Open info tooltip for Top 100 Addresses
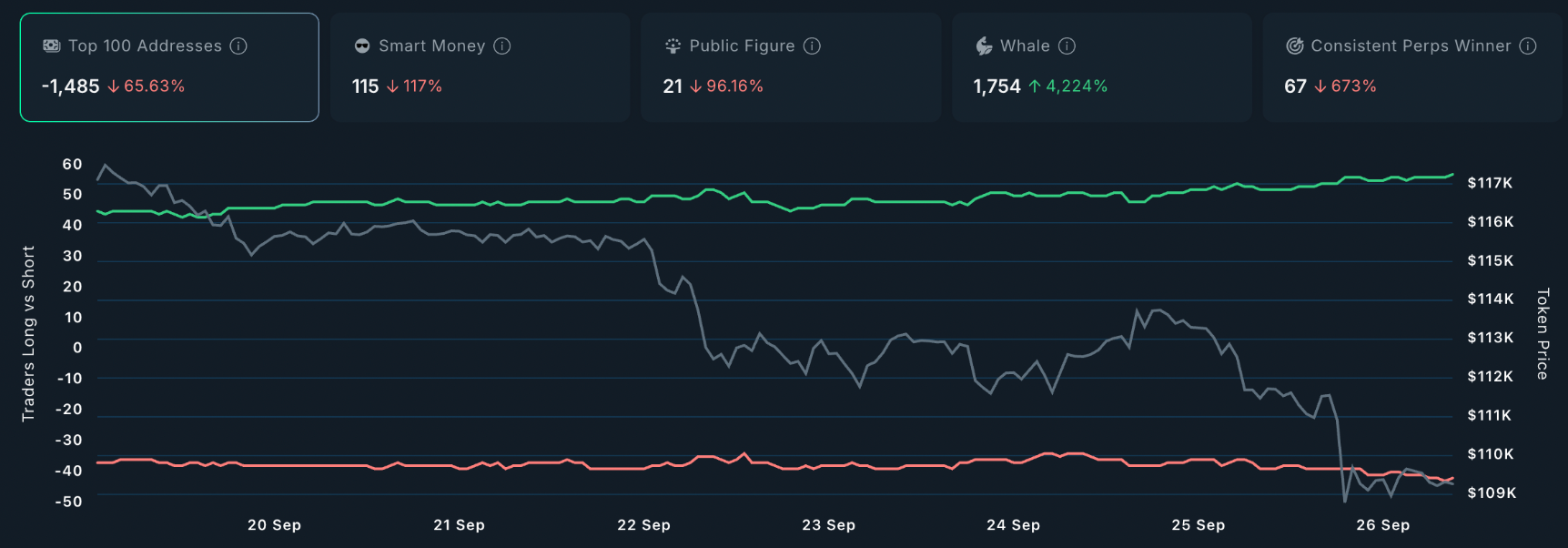 (x=238, y=46)
